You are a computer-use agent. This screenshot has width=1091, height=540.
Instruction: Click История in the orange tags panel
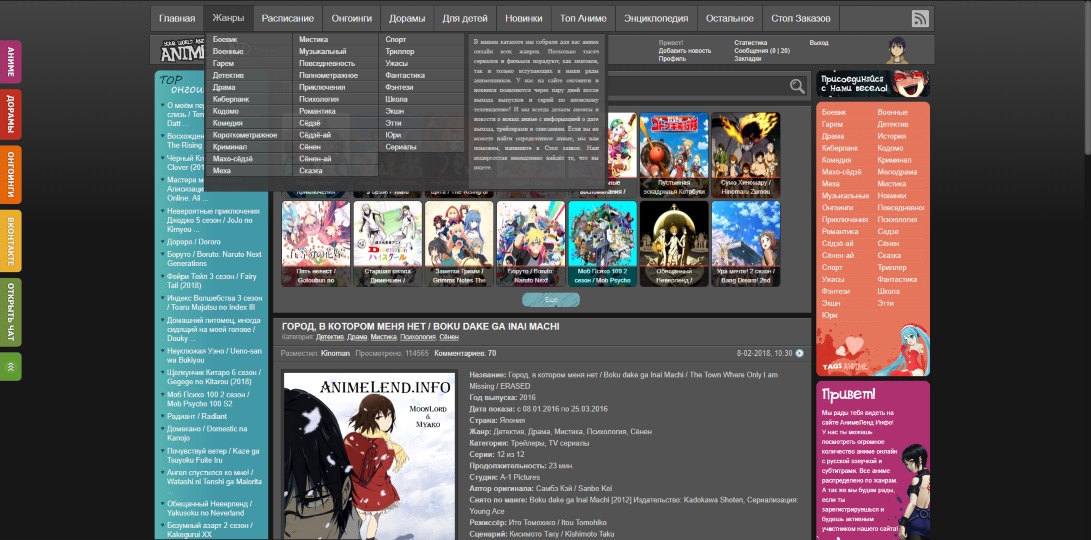coord(891,136)
